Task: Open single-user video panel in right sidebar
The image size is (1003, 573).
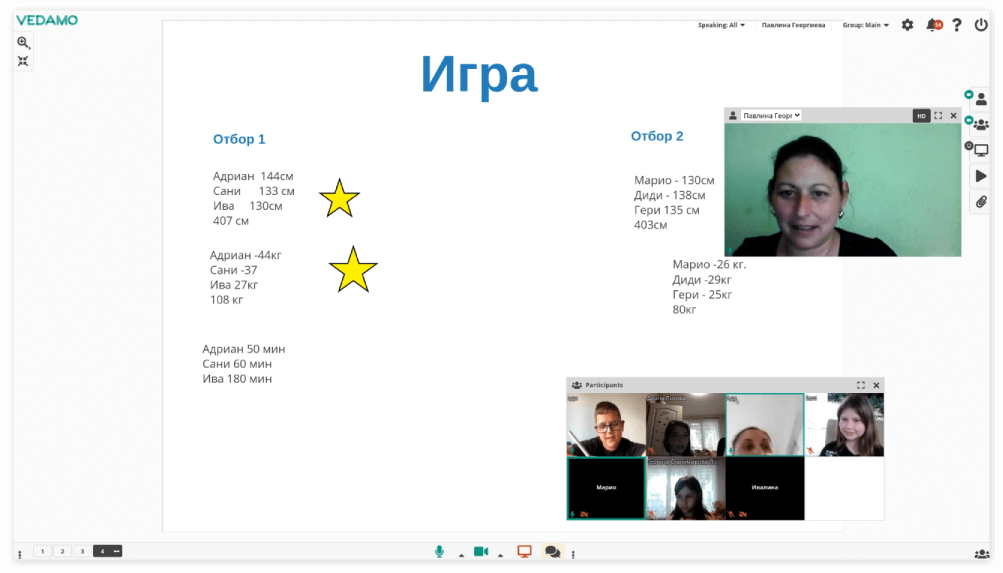Action: [x=981, y=99]
